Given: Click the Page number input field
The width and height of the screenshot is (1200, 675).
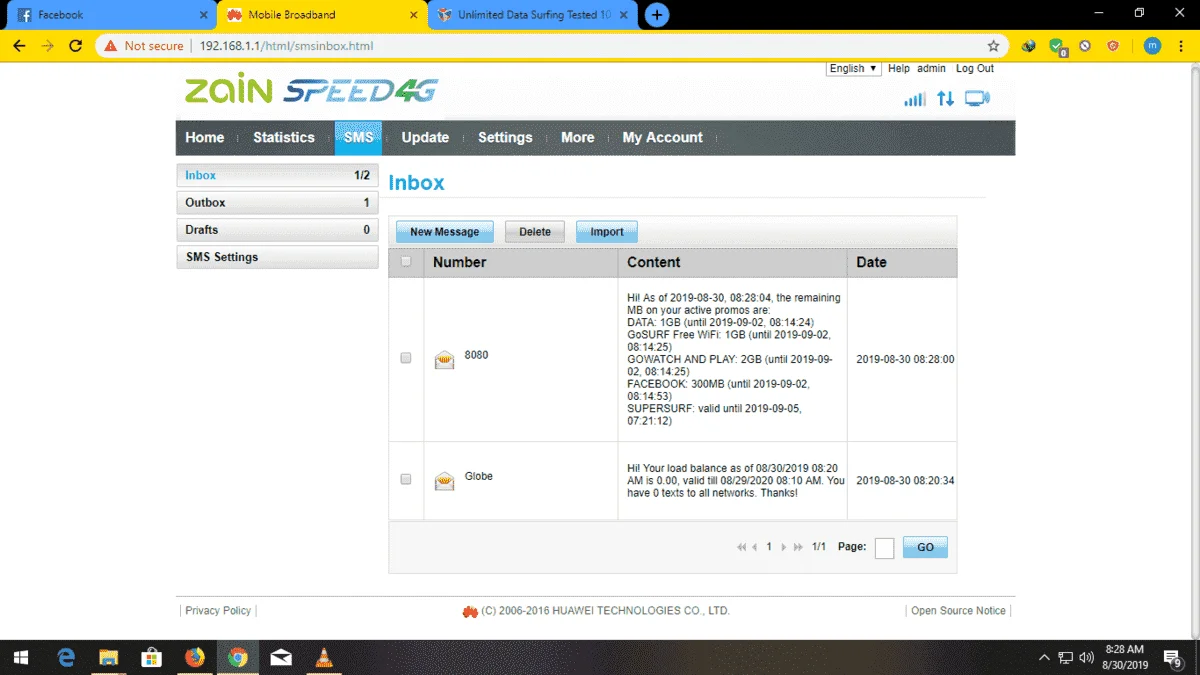Looking at the screenshot, I should (884, 548).
